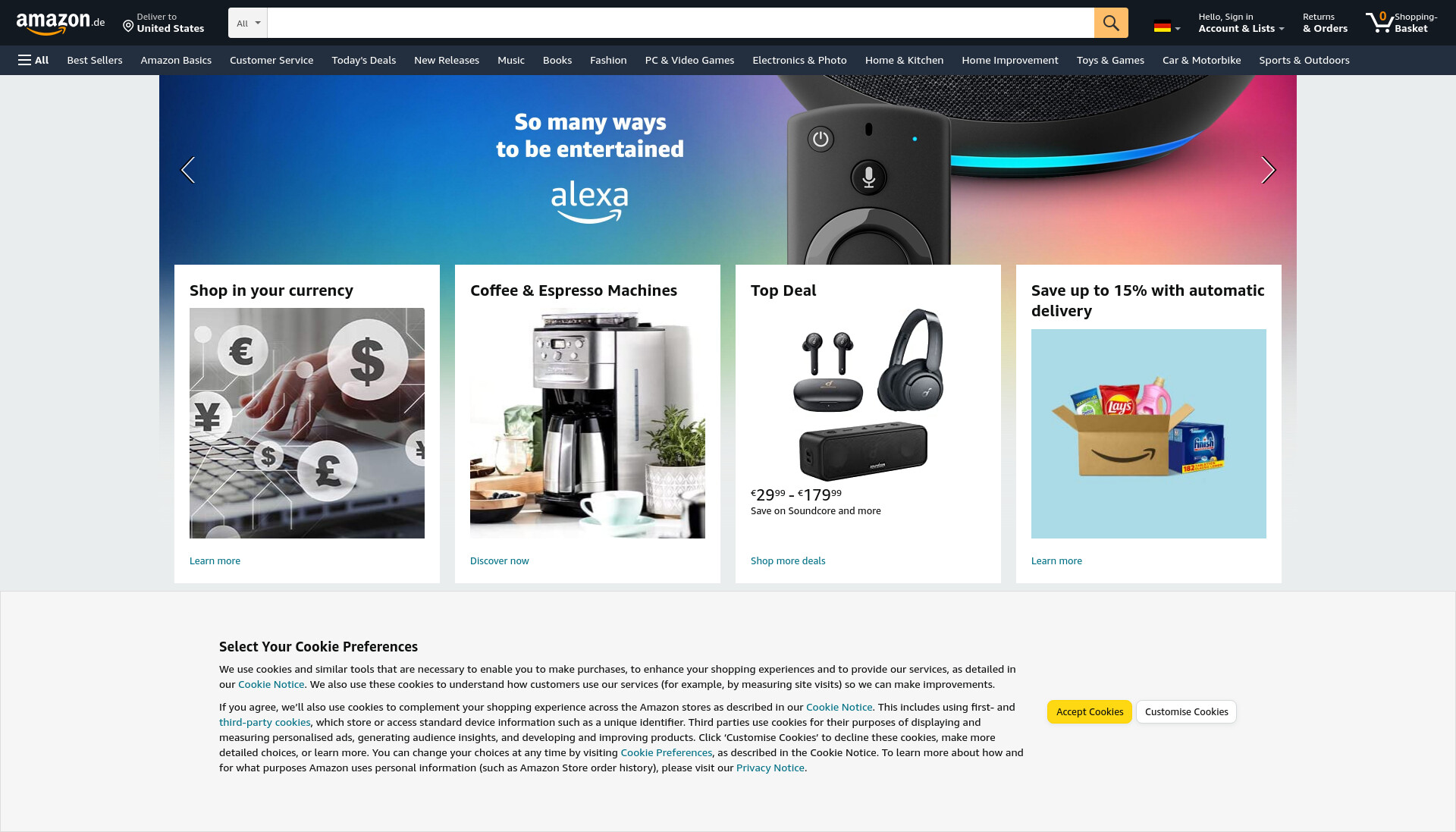Viewport: 1456px width, 832px height.
Task: Expand the All search category dropdown
Action: pyautogui.click(x=248, y=23)
